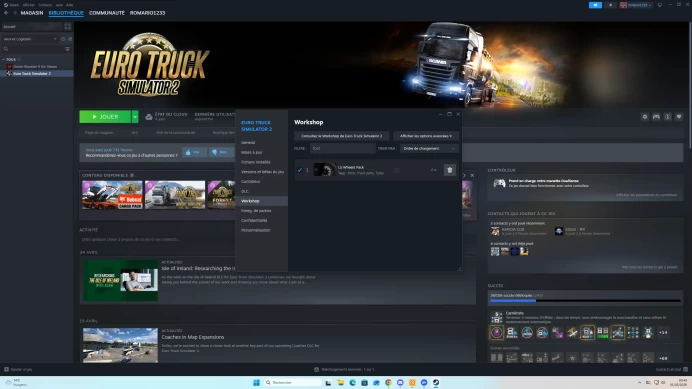Open the LS Wheels Pack thumbnail

[324, 170]
